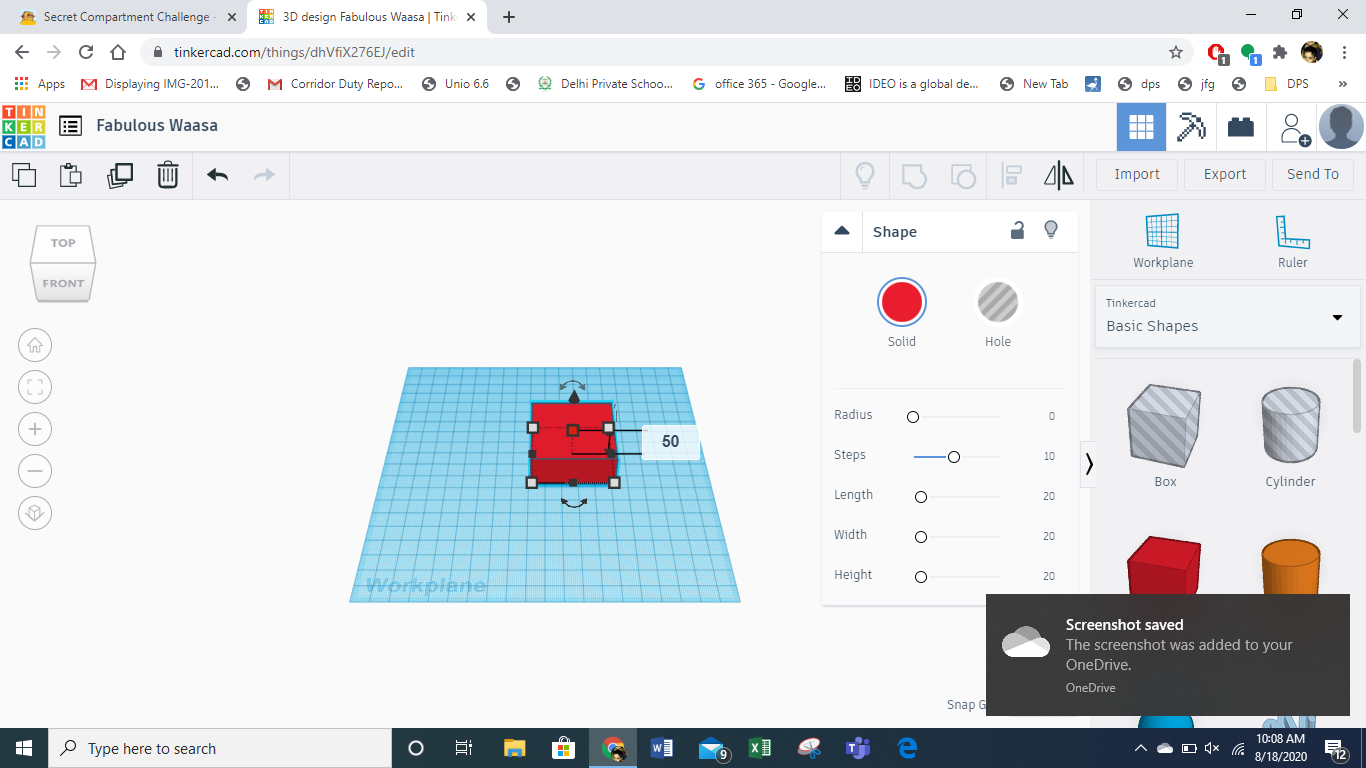Click the FRONT face of view cube

pyautogui.click(x=63, y=283)
